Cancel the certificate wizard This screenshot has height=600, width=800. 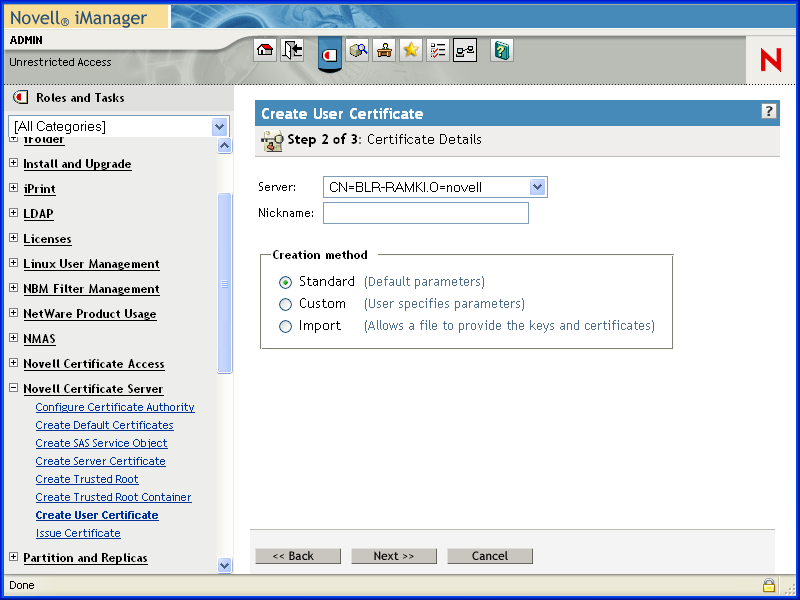click(x=490, y=556)
